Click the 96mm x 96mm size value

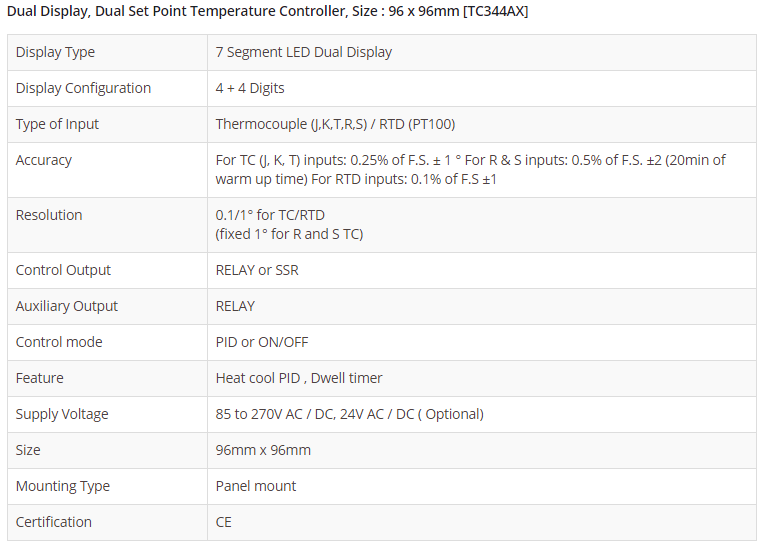tap(263, 450)
